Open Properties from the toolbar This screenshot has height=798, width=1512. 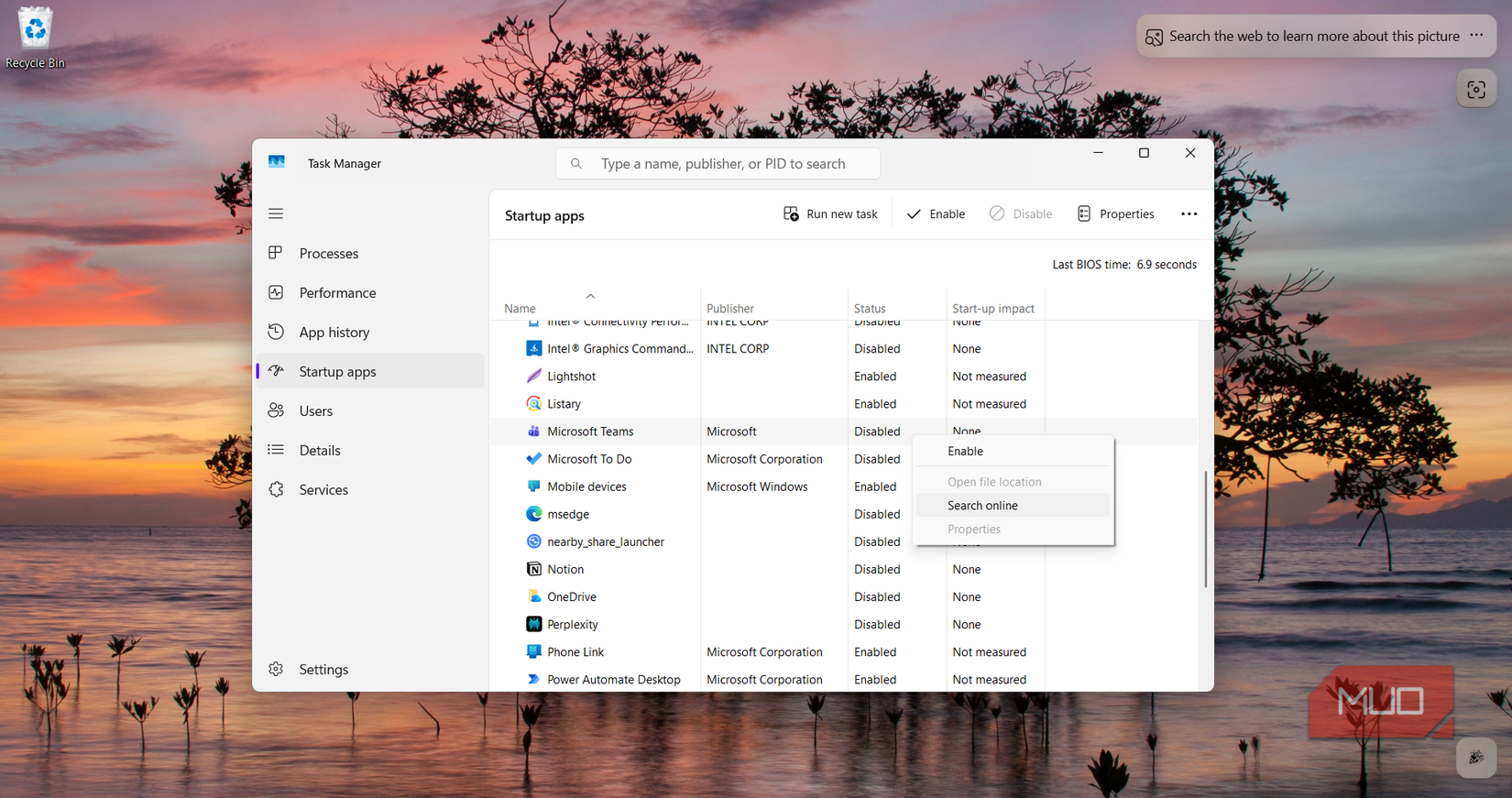point(1115,213)
